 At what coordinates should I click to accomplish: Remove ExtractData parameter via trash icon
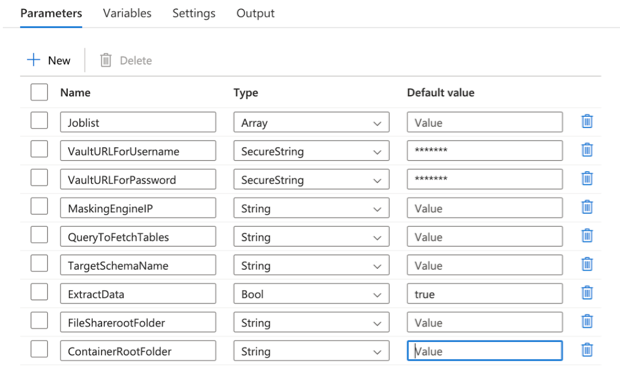[x=587, y=293]
